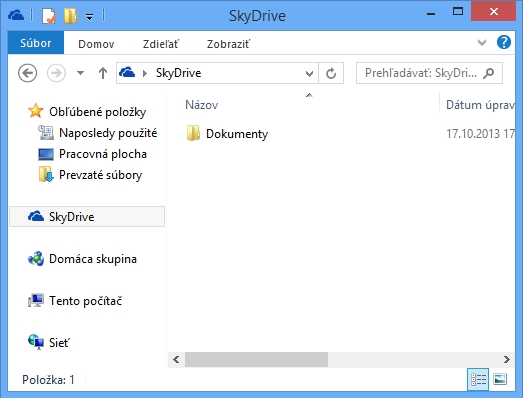Refresh the SkyDrive folder view
Screen dimensions: 523x398
tap(331, 73)
